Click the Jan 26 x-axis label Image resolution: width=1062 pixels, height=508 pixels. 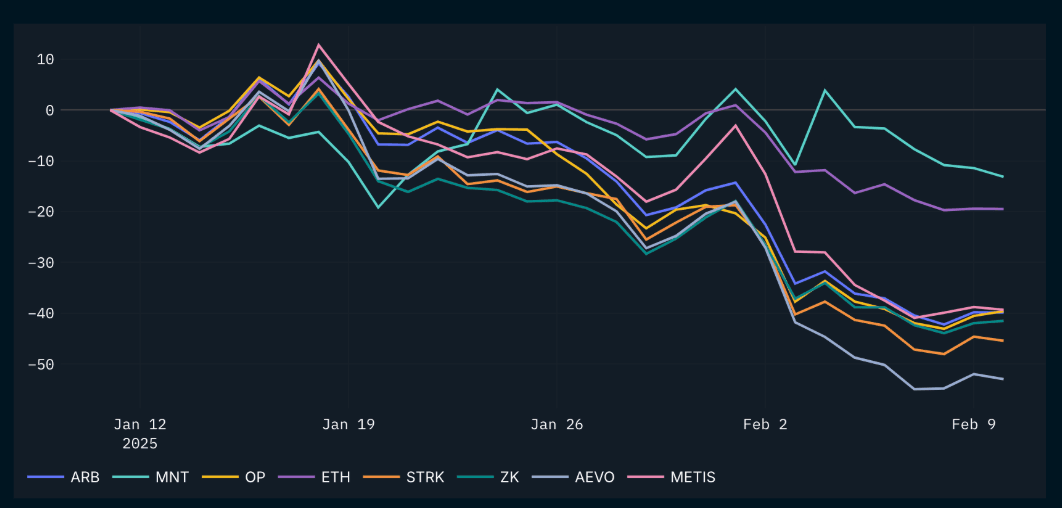click(557, 424)
